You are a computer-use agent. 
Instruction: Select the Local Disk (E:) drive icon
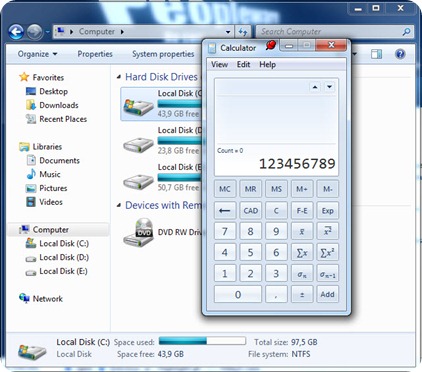point(138,182)
